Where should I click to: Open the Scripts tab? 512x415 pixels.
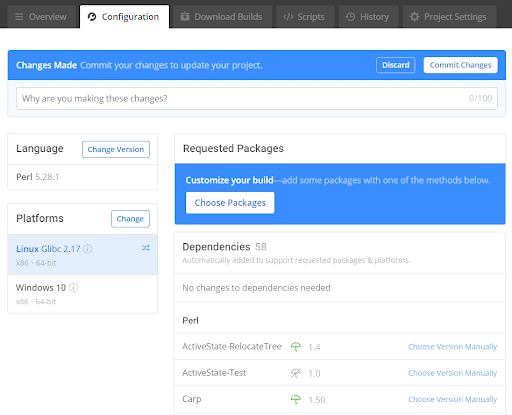tap(305, 17)
